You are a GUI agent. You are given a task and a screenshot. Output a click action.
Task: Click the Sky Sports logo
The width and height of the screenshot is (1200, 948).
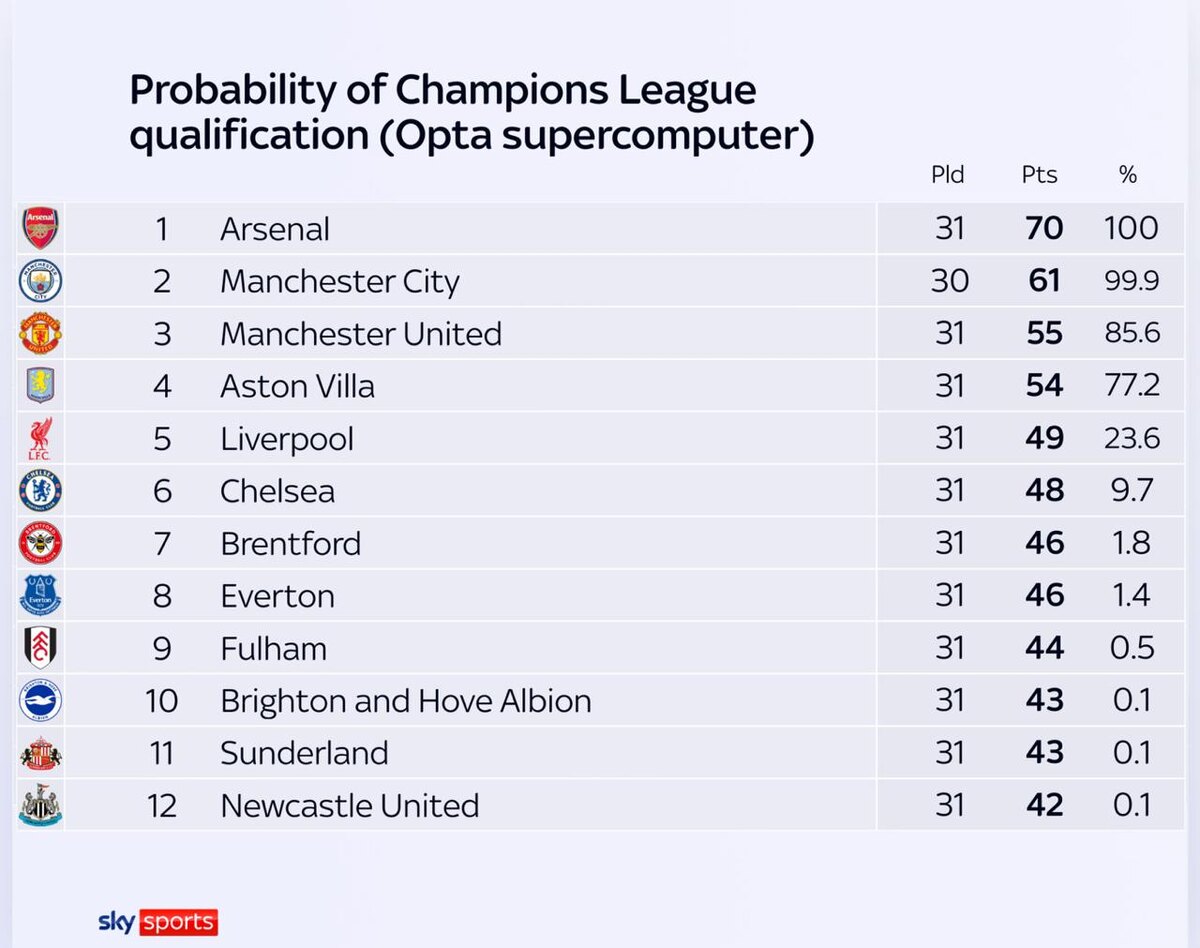coord(158,921)
